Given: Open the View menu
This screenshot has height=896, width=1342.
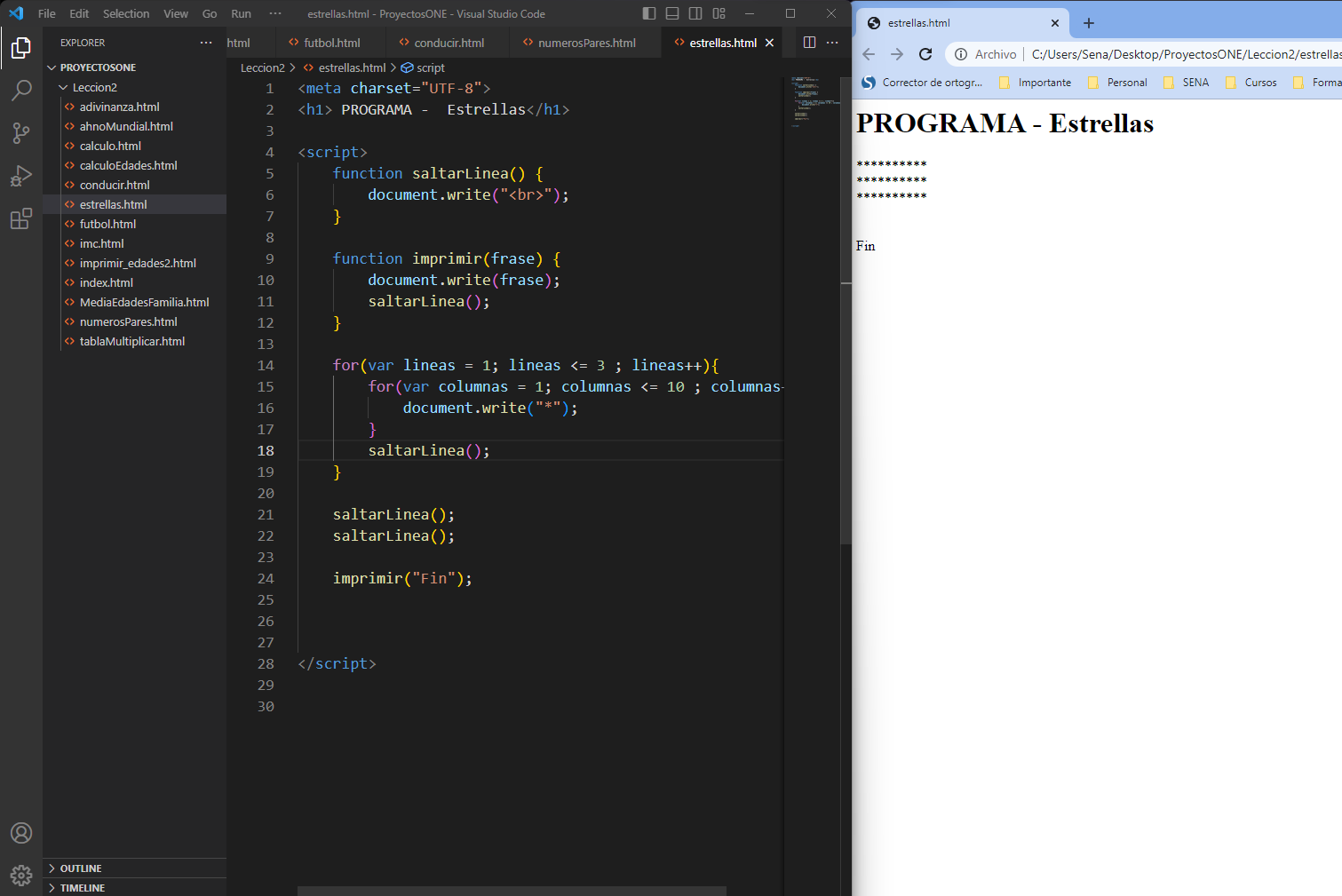Looking at the screenshot, I should (x=176, y=13).
